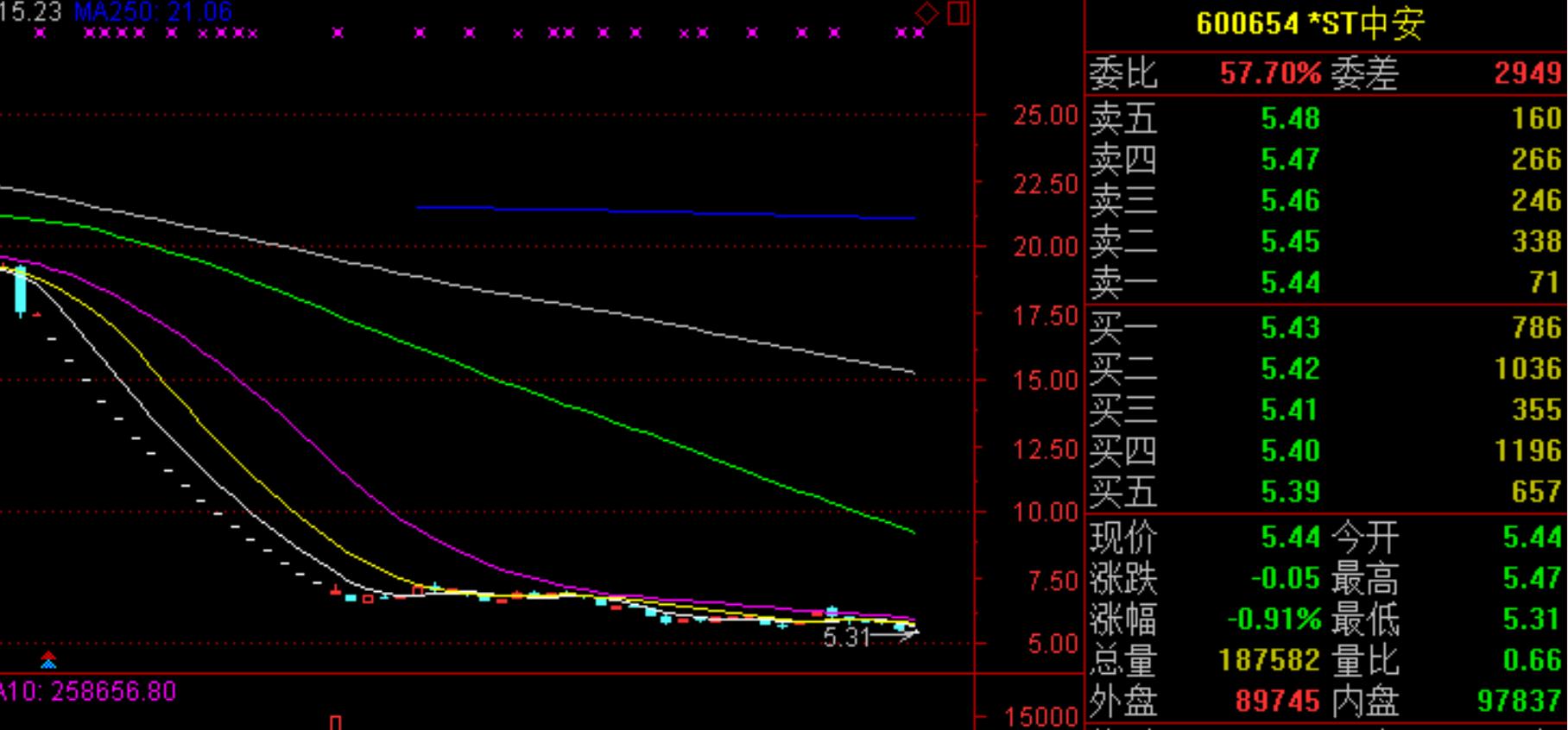Click the 25.00 price axis label

(x=1046, y=115)
